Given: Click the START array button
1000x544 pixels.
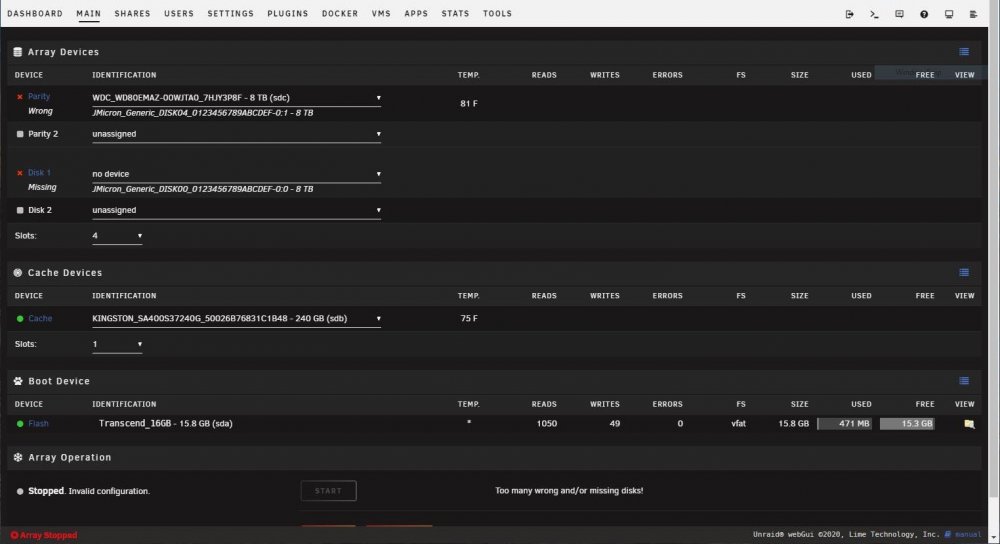Looking at the screenshot, I should 328,491.
